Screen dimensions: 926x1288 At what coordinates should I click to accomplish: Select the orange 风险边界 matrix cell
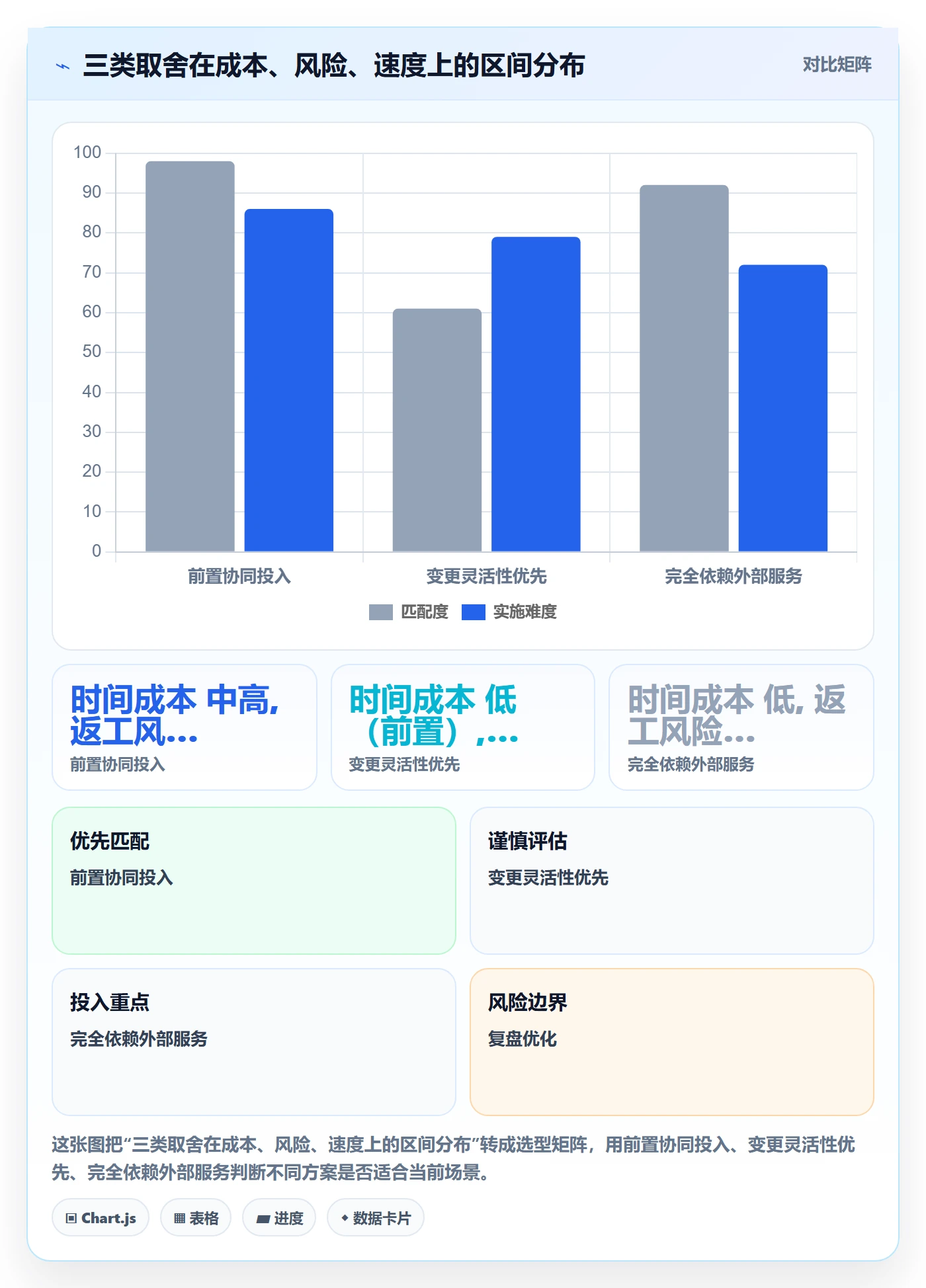[x=672, y=1042]
